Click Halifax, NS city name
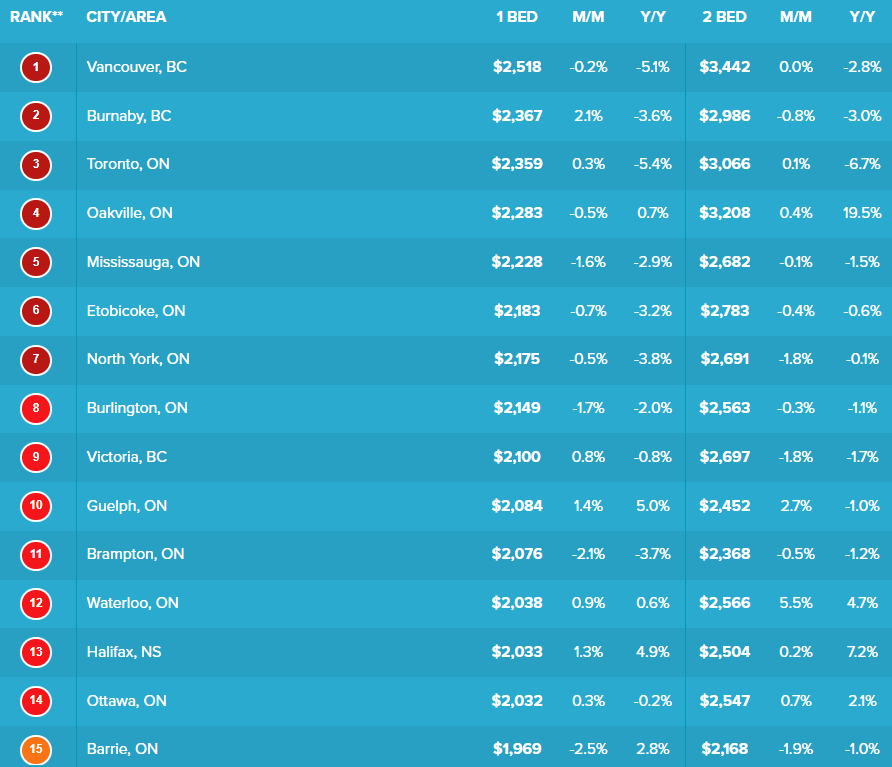 coord(124,652)
